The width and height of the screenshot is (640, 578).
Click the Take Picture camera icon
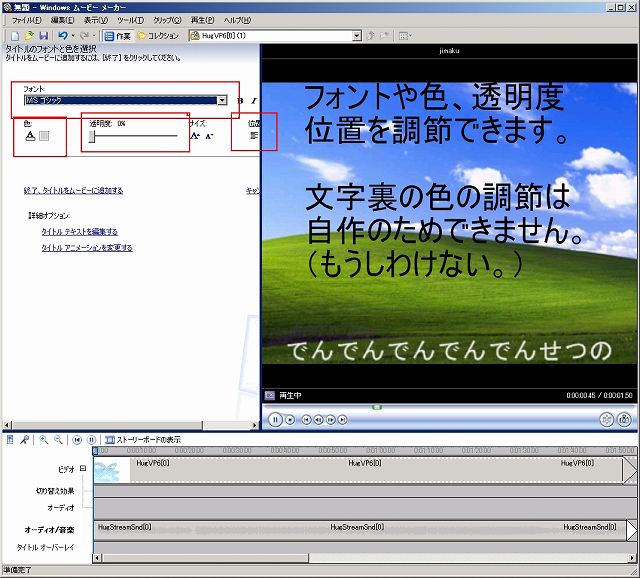pos(624,420)
